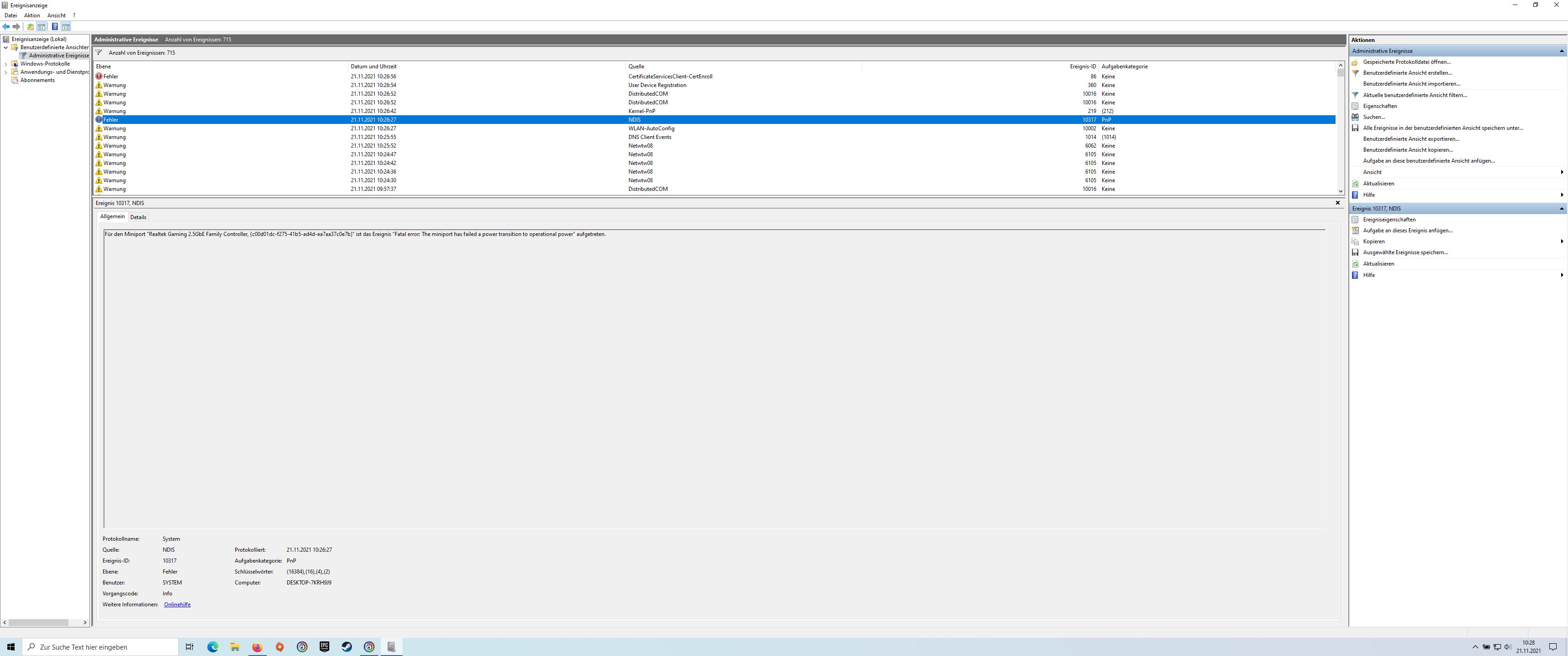The height and width of the screenshot is (656, 1568).
Task: Open Steam from the taskbar
Action: click(x=346, y=647)
